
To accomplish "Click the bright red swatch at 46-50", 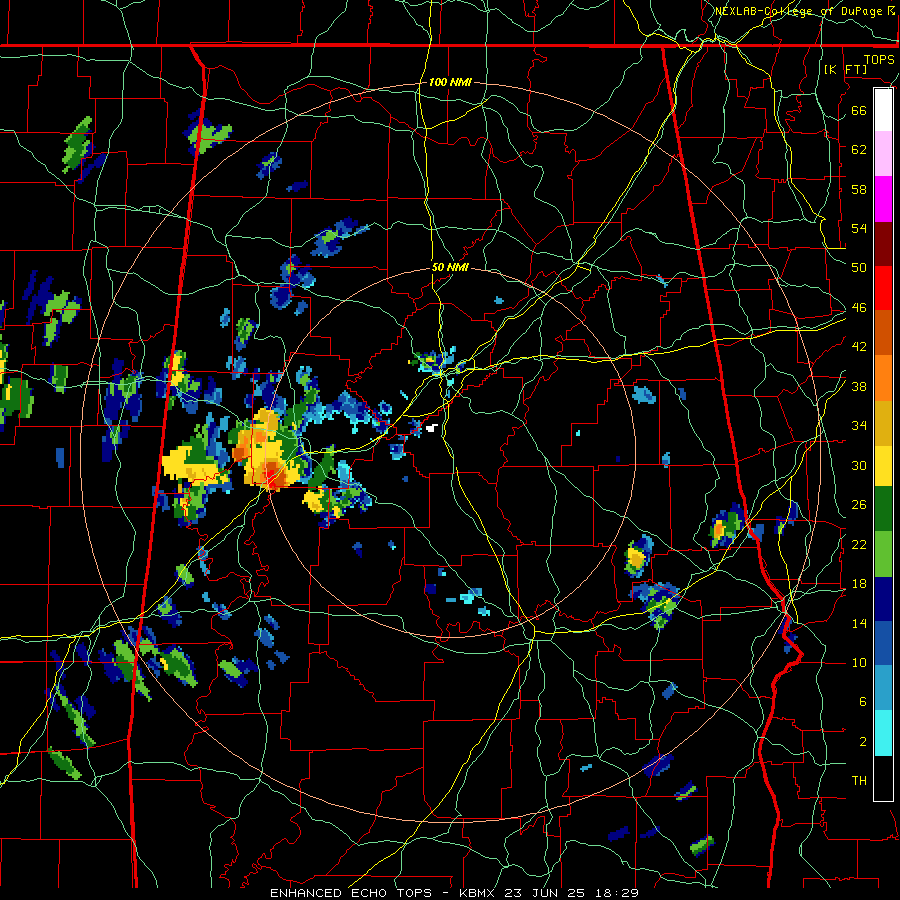I will [x=883, y=289].
